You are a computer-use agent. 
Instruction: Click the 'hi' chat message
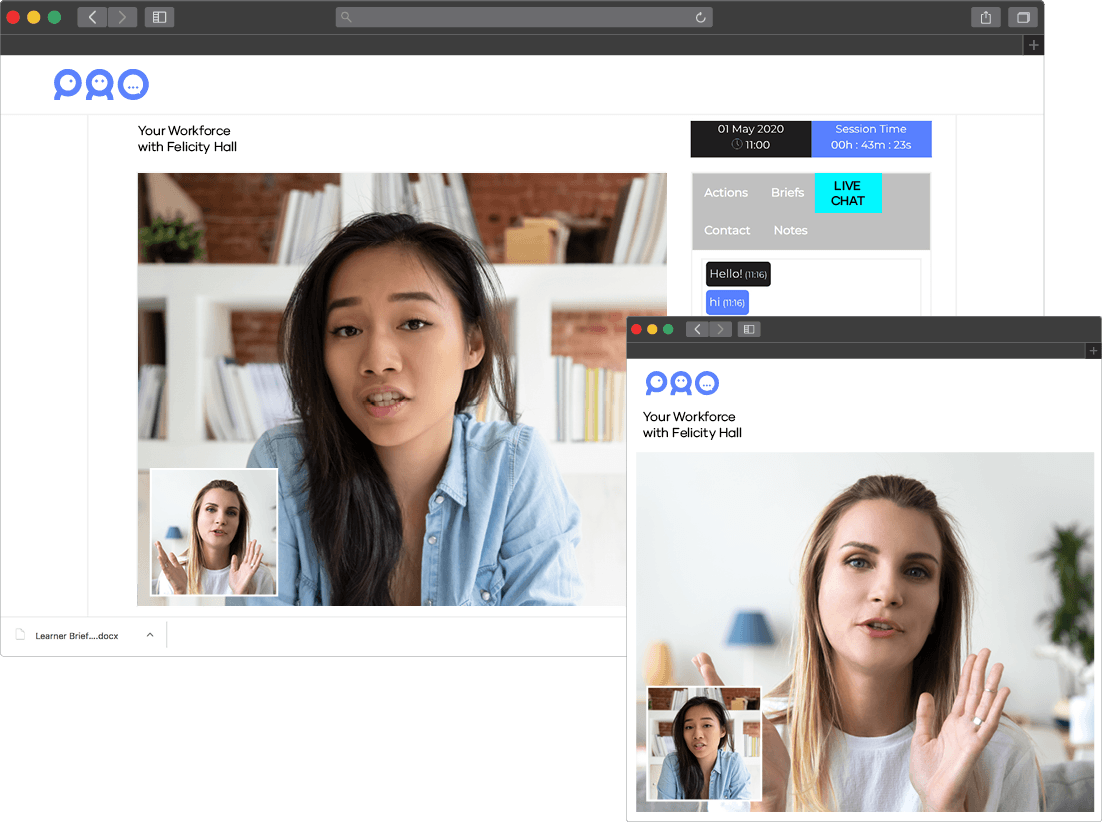(727, 302)
